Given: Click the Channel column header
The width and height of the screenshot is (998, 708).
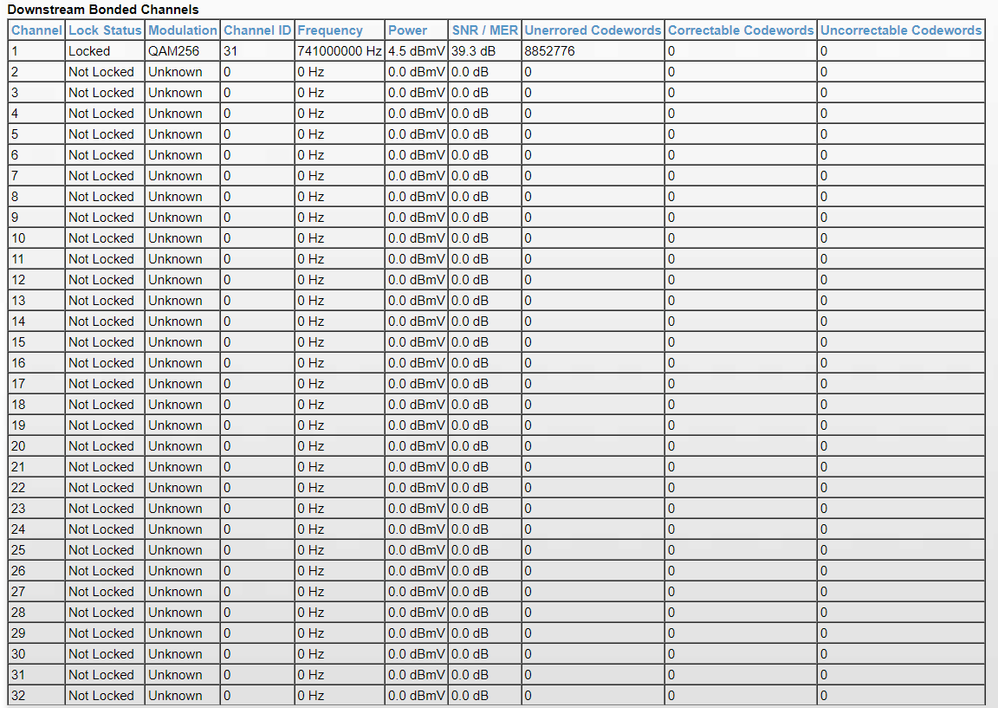Looking at the screenshot, I should pos(37,30).
